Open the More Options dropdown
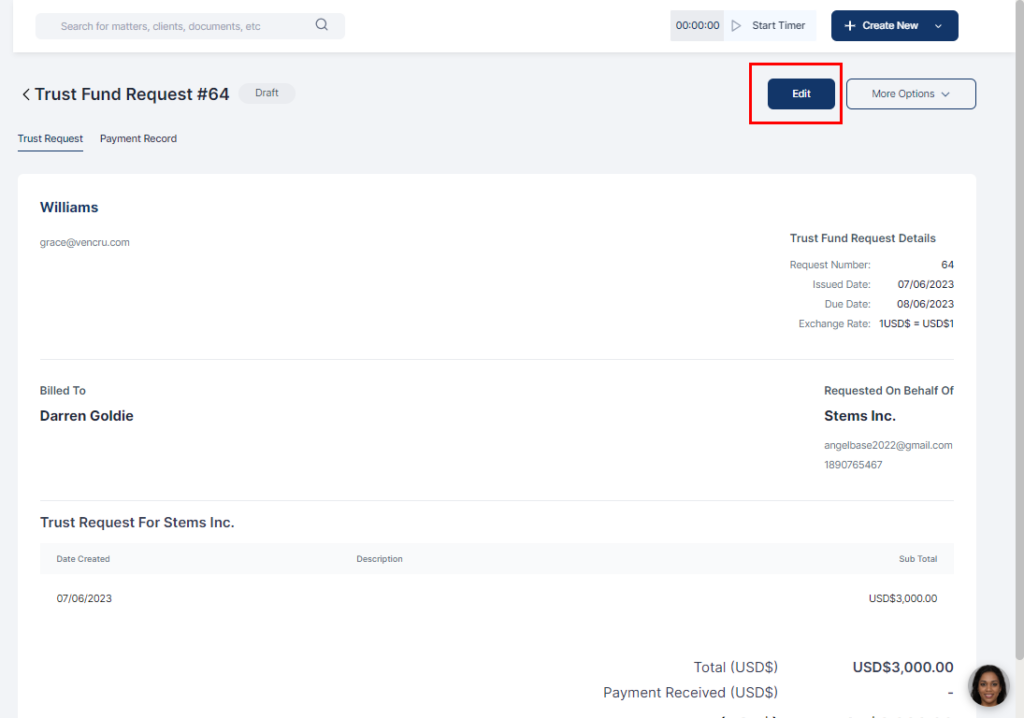Image resolution: width=1024 pixels, height=718 pixels. coord(910,94)
